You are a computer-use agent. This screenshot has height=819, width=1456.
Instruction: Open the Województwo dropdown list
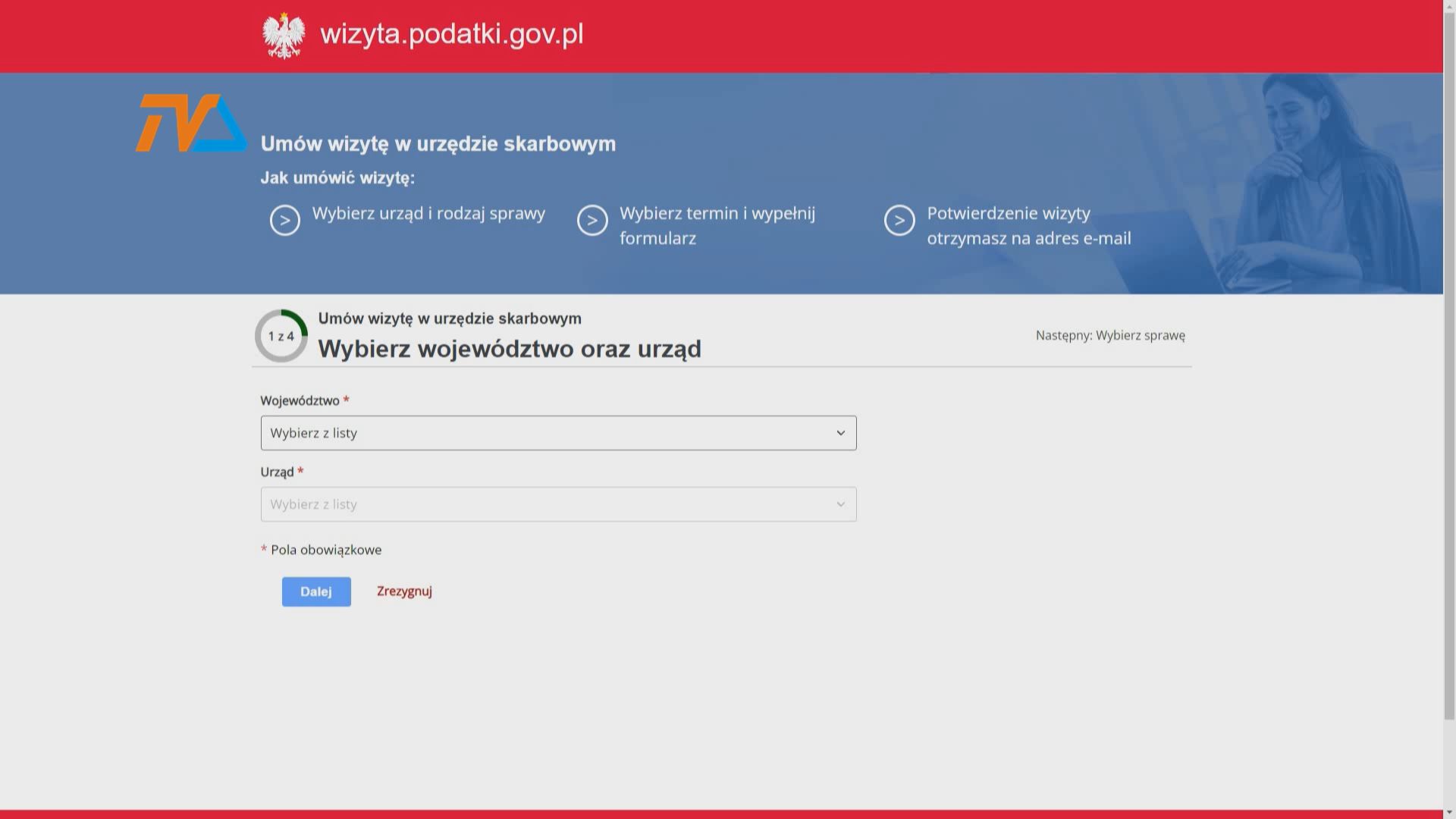click(546, 433)
